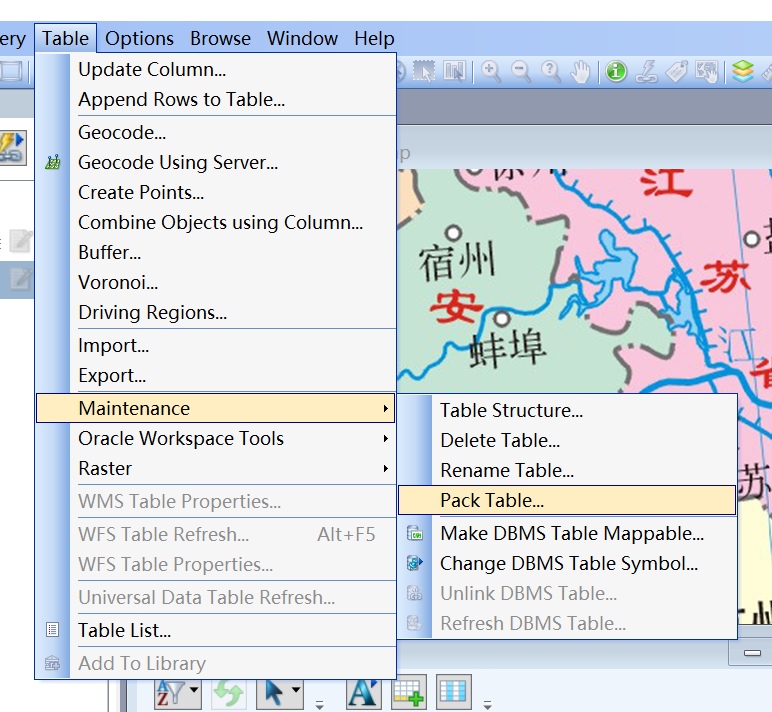Open the Options menu
The image size is (772, 712).
click(x=139, y=38)
